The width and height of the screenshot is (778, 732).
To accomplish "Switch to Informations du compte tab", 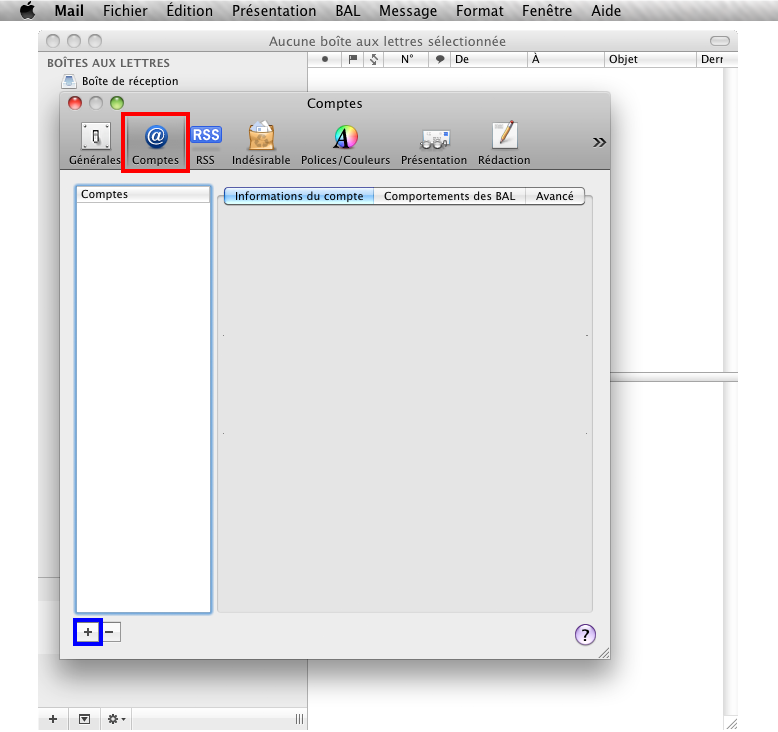I will click(299, 196).
